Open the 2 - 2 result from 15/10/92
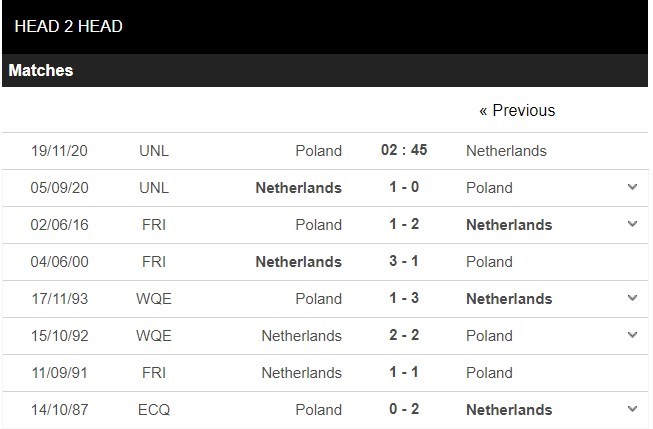 (404, 336)
